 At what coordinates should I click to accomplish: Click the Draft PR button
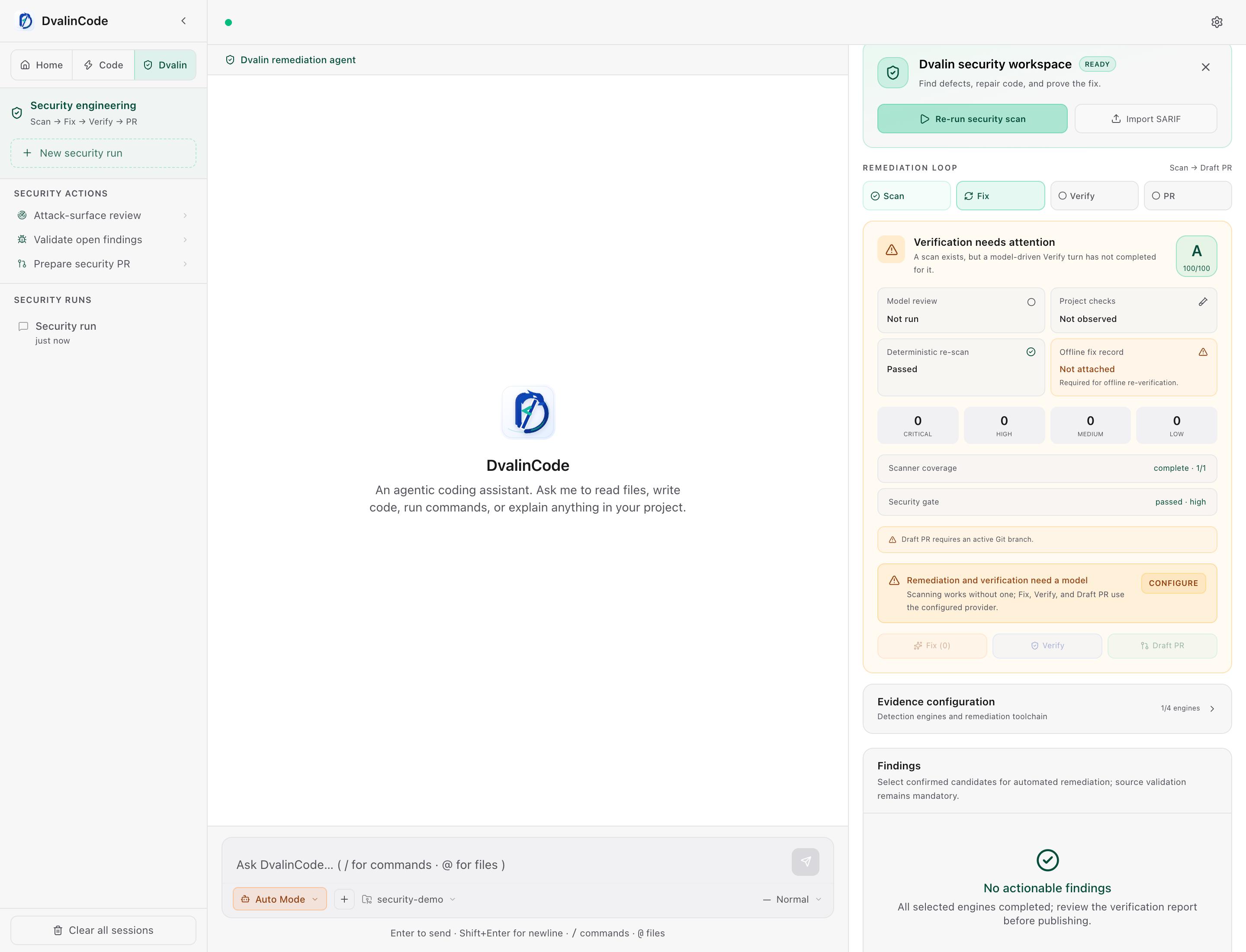click(x=1162, y=646)
